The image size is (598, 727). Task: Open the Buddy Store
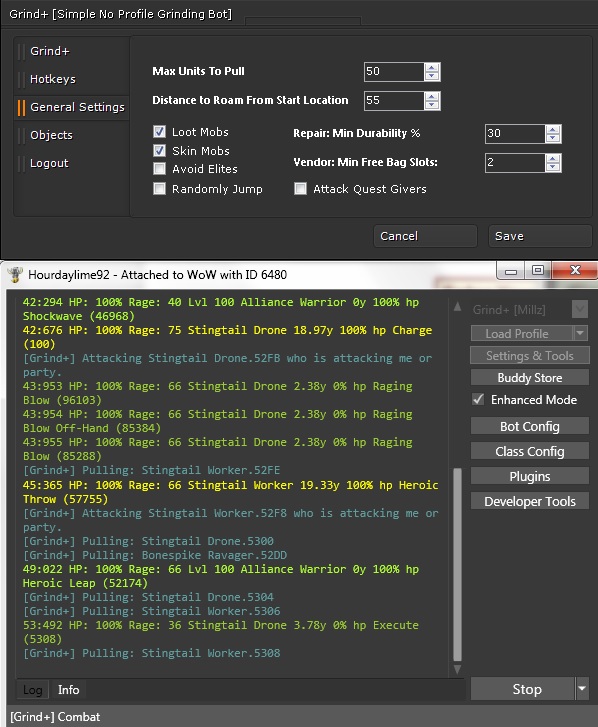(530, 377)
